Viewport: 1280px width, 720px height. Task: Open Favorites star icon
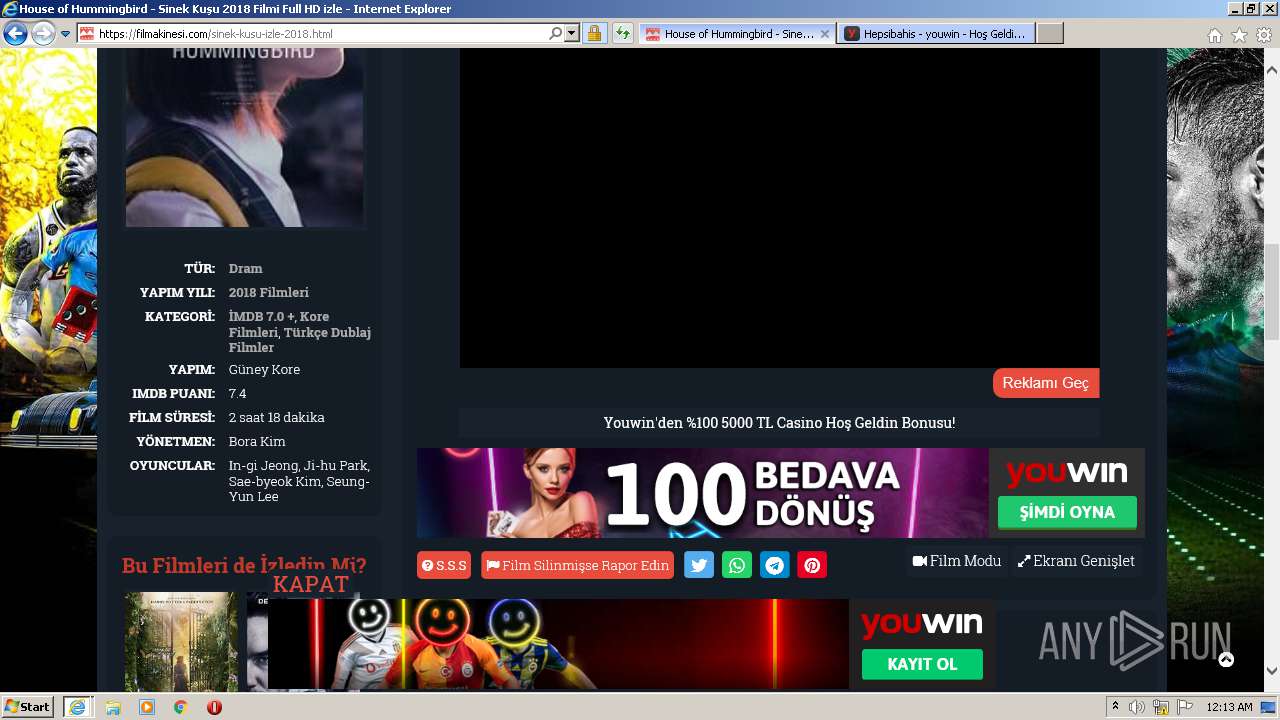(x=1239, y=35)
